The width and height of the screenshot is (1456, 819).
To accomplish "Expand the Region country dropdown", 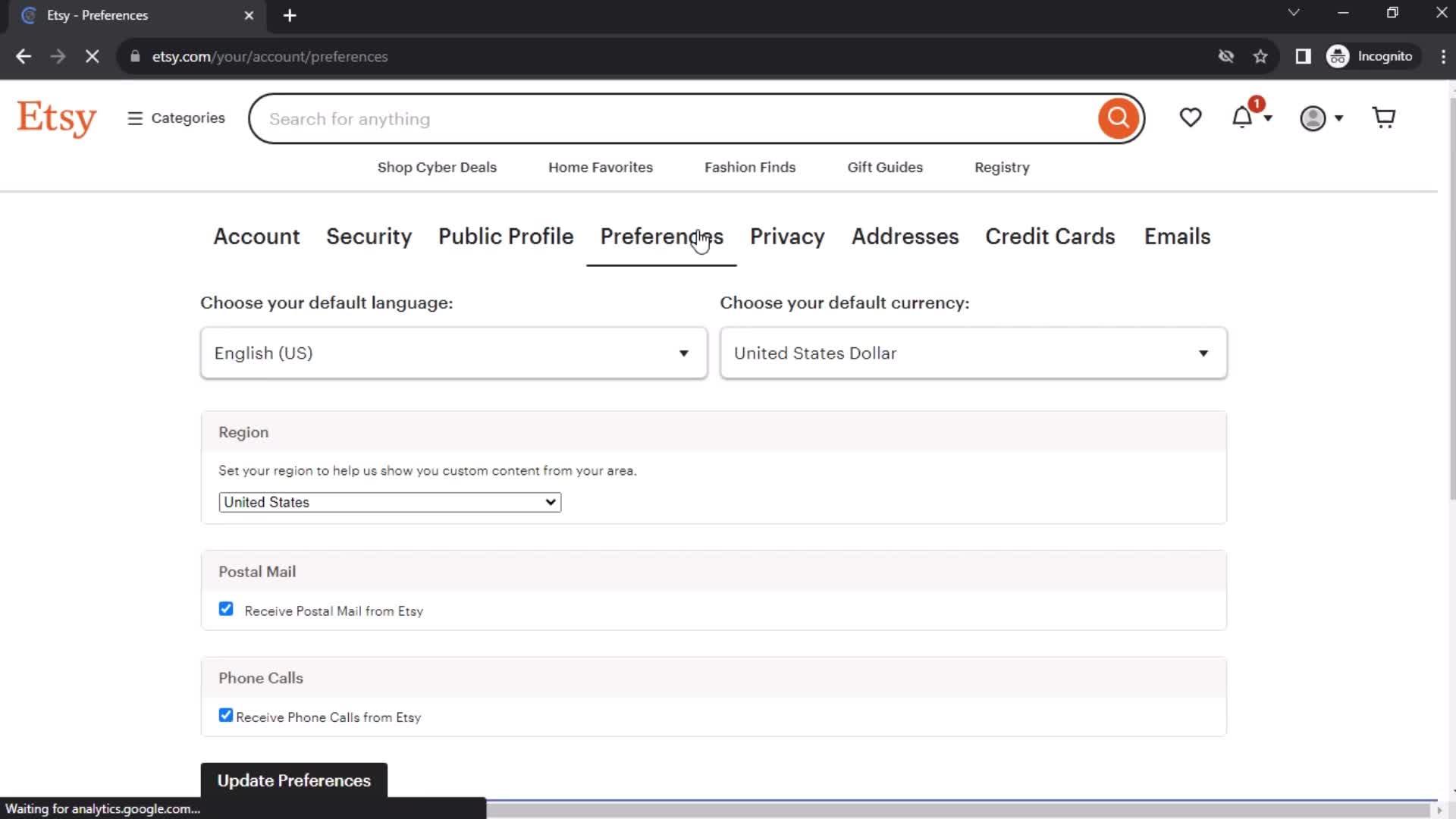I will click(x=390, y=502).
